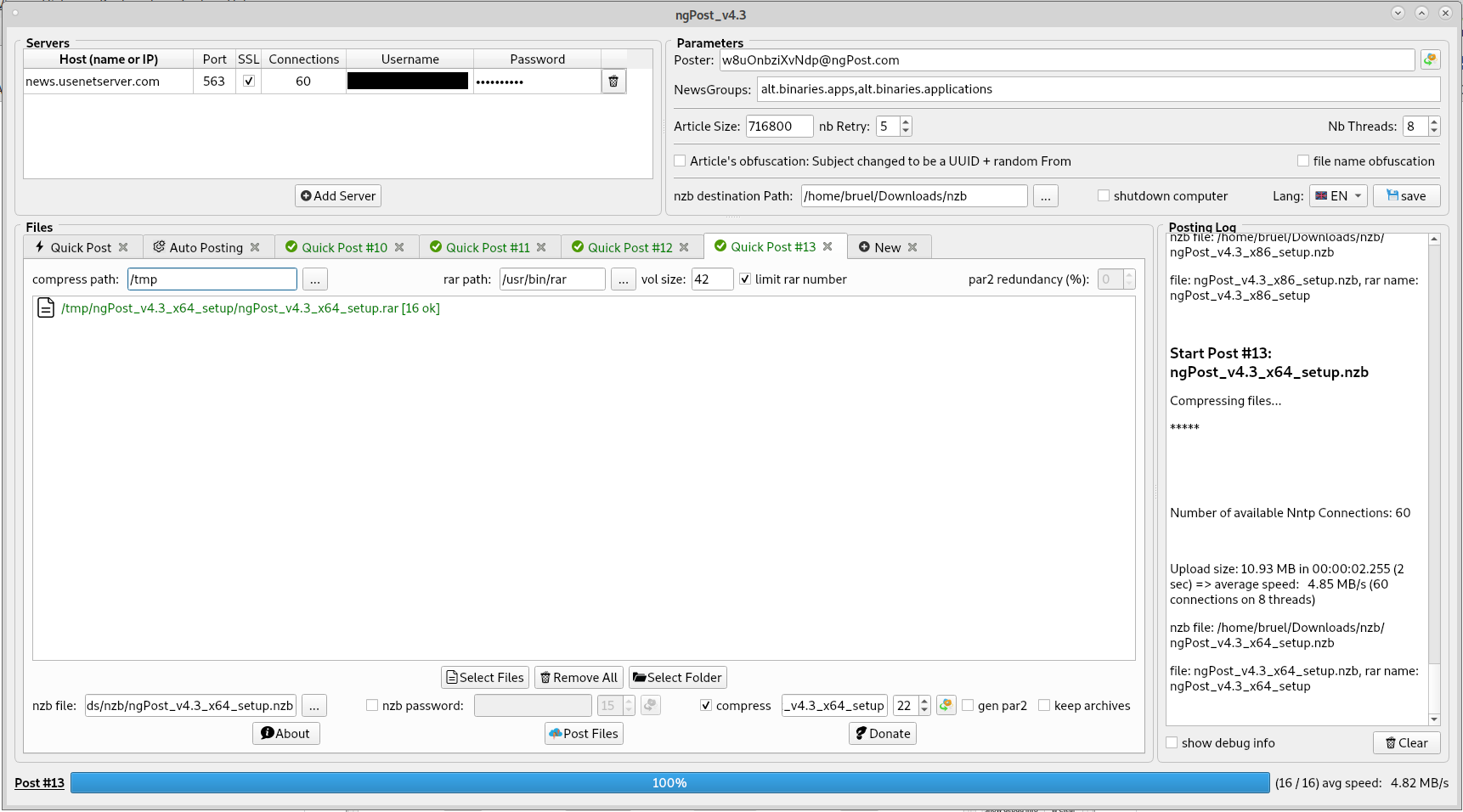Close the Quick Post #12 tab

coord(684,247)
